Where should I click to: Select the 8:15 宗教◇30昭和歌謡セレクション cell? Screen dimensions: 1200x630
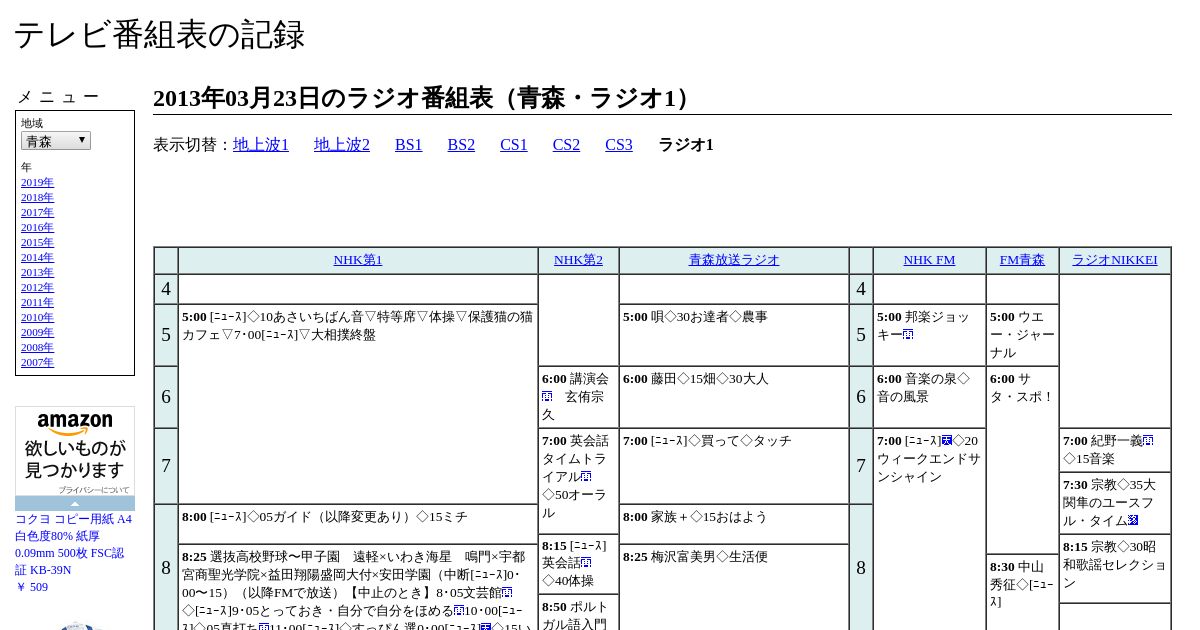pyautogui.click(x=1115, y=568)
